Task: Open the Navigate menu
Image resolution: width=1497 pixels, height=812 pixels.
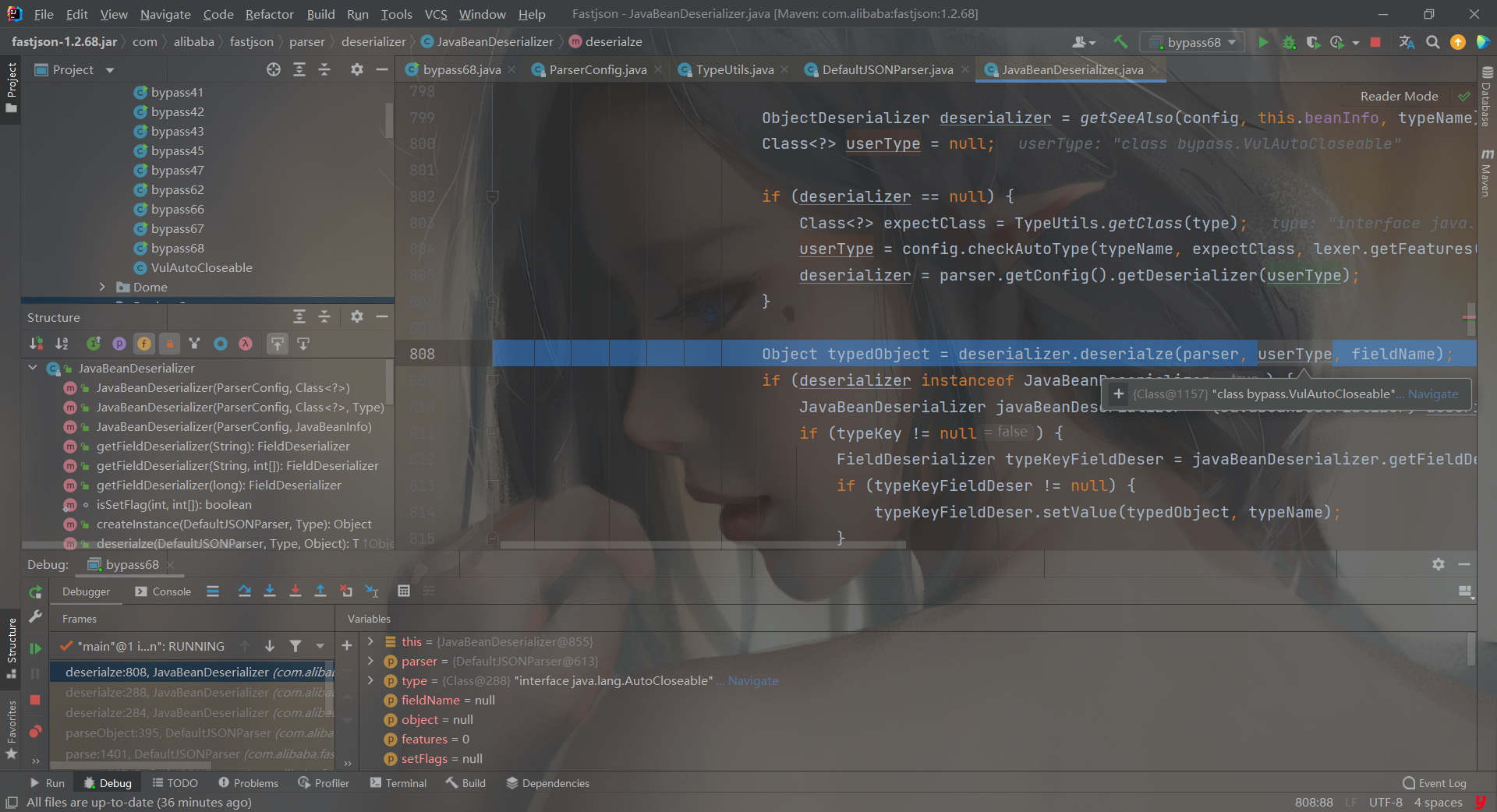Action: [x=165, y=14]
